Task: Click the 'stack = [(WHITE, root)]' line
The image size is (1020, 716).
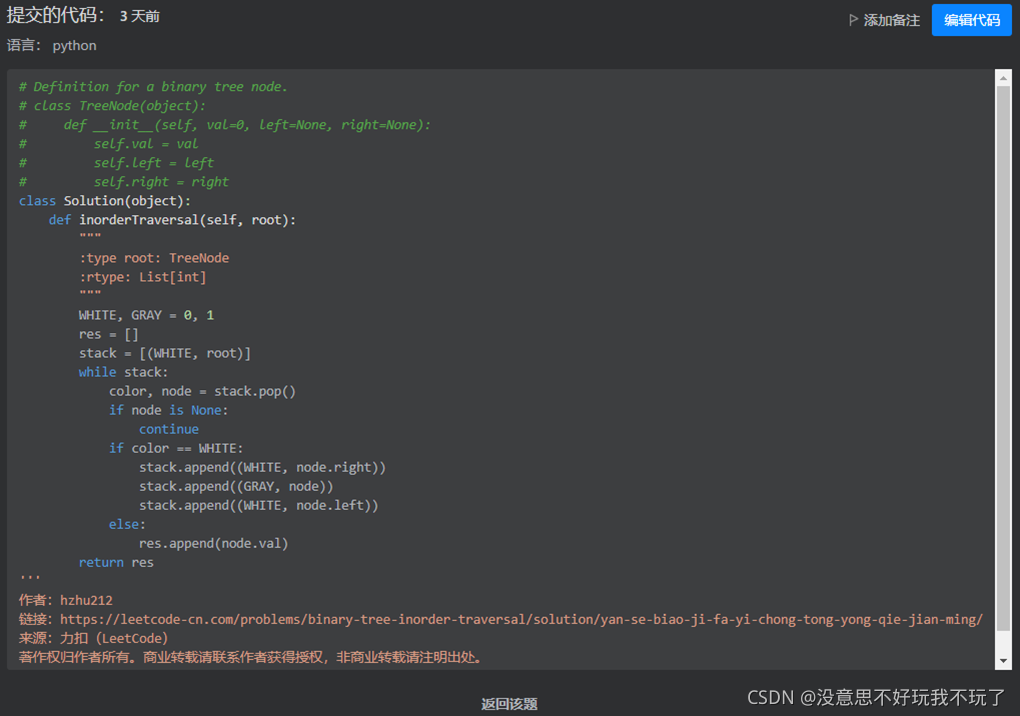Action: pos(165,353)
